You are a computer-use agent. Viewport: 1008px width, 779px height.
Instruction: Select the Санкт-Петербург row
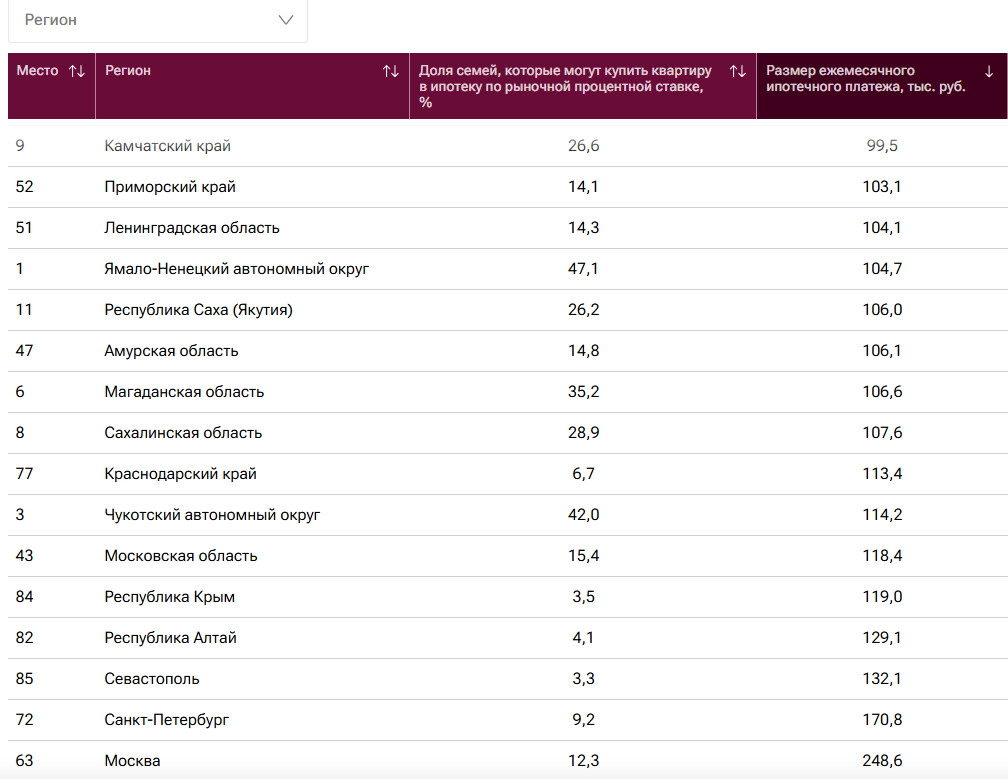tap(167, 720)
